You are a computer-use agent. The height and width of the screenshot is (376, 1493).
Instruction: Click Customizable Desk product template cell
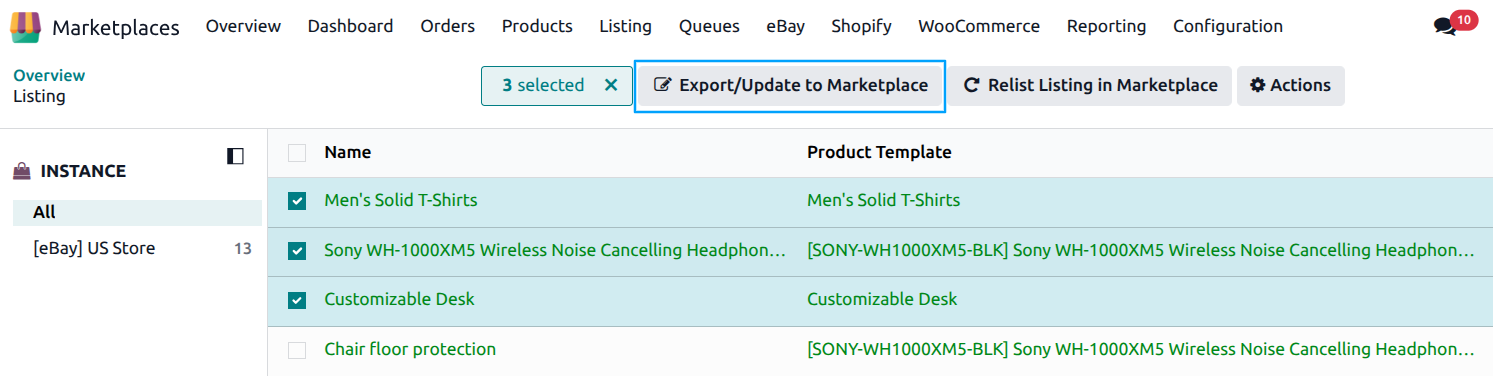[x=882, y=299]
